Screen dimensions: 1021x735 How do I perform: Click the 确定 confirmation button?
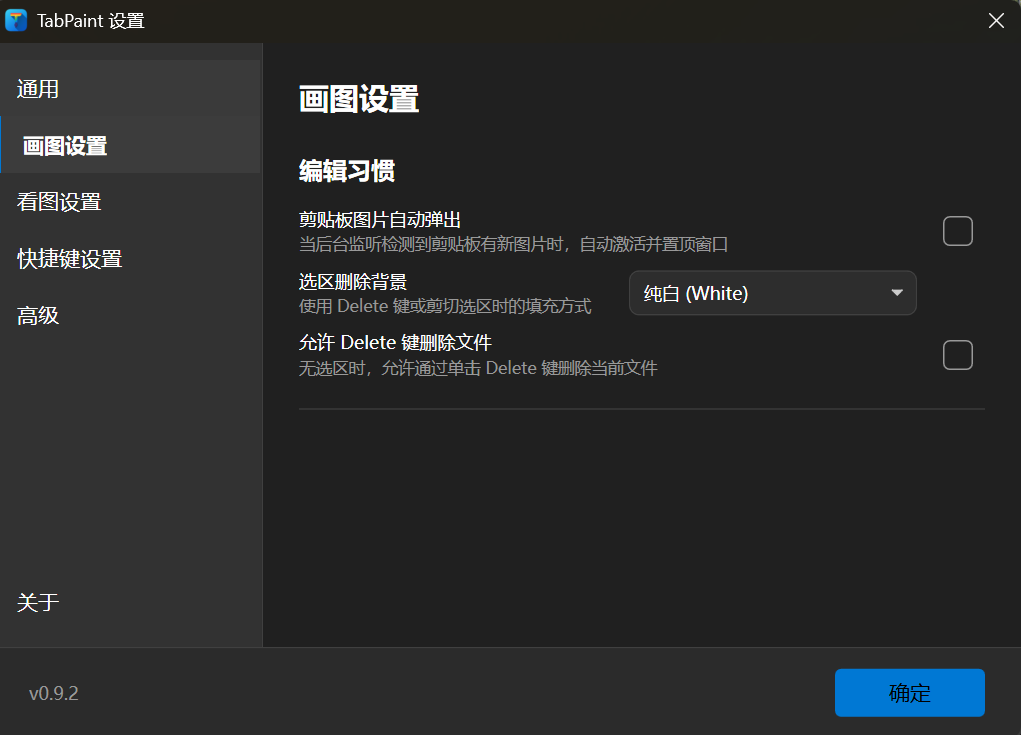click(909, 692)
